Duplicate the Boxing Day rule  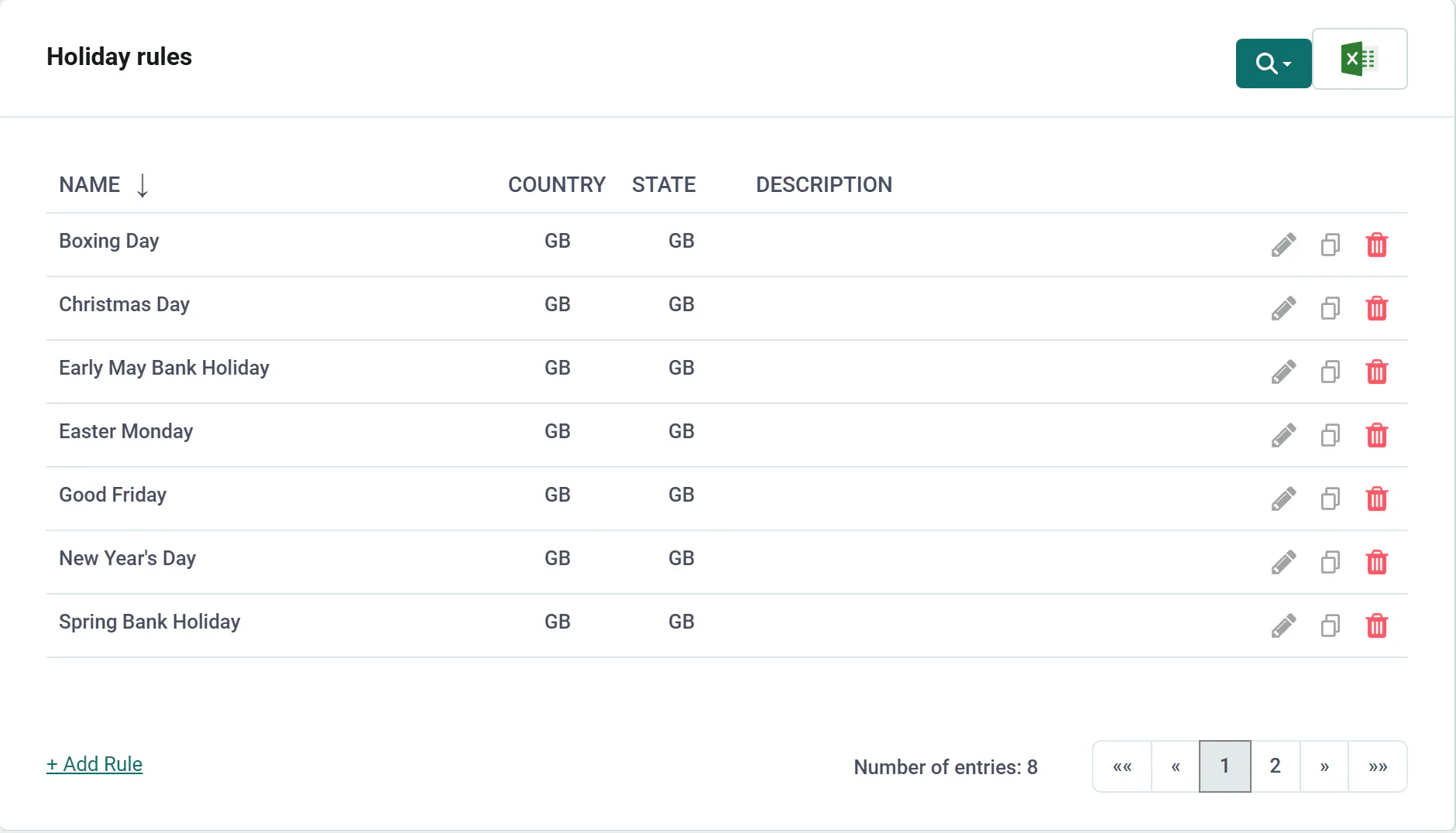[1331, 245]
